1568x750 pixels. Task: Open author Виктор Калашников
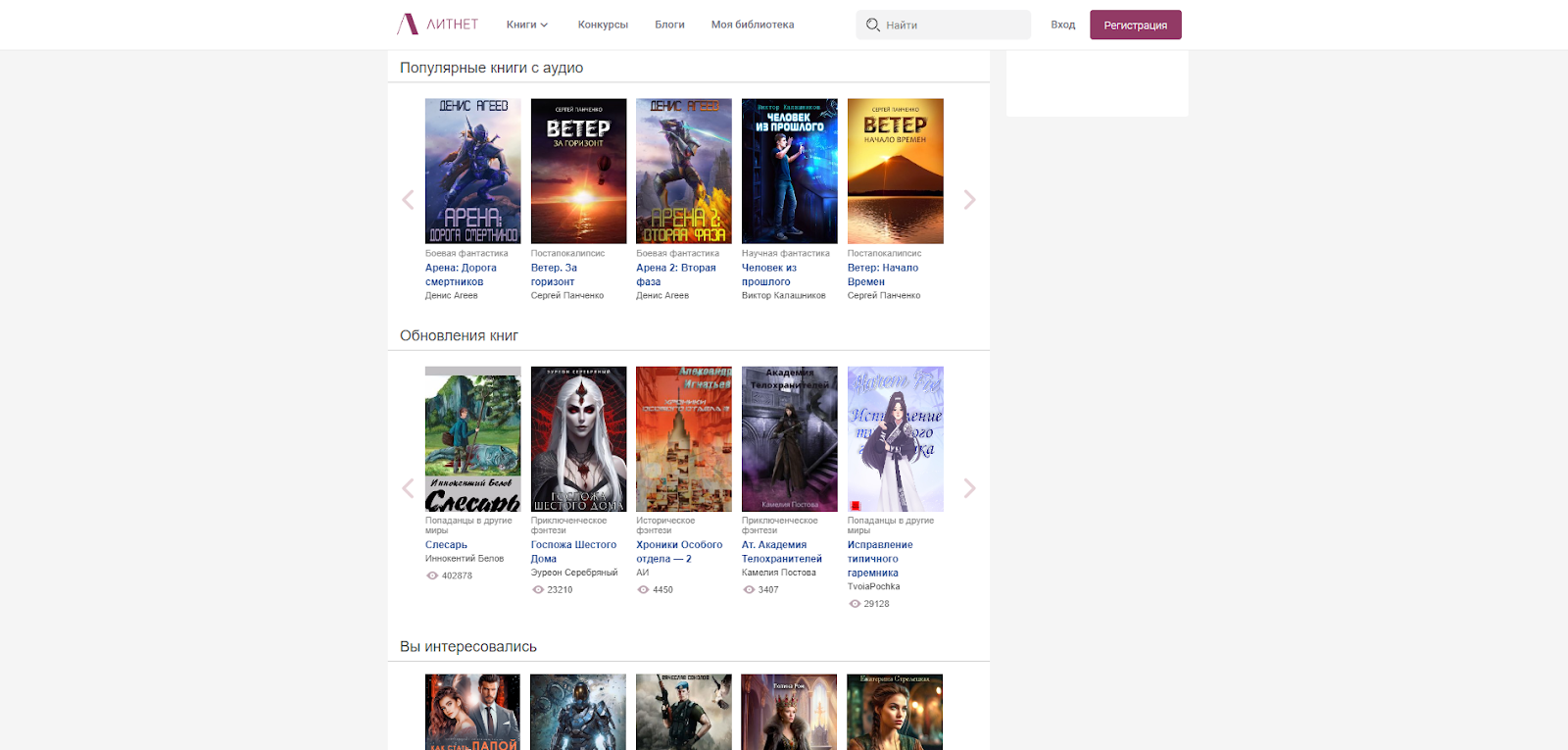[x=784, y=295]
